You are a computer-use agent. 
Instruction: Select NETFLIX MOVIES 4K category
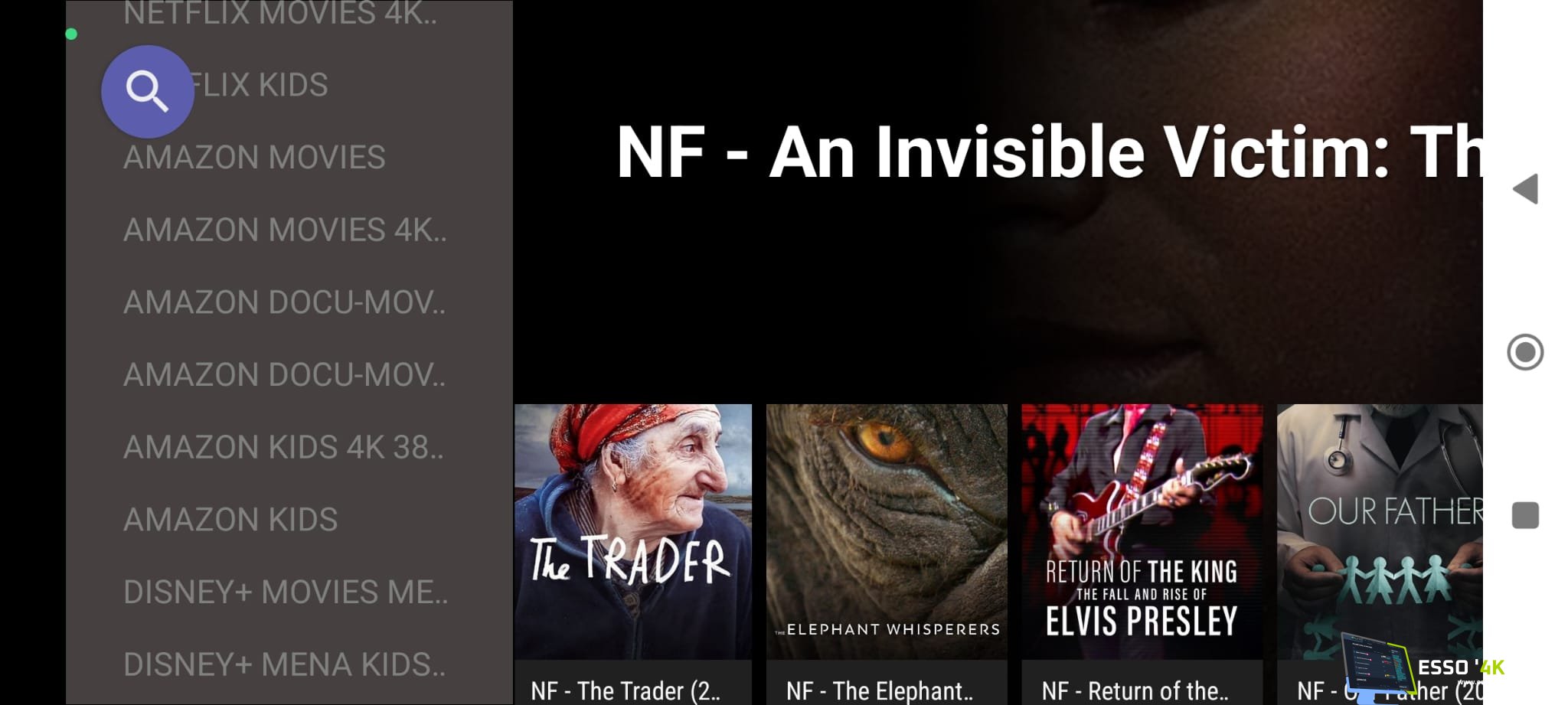280,14
